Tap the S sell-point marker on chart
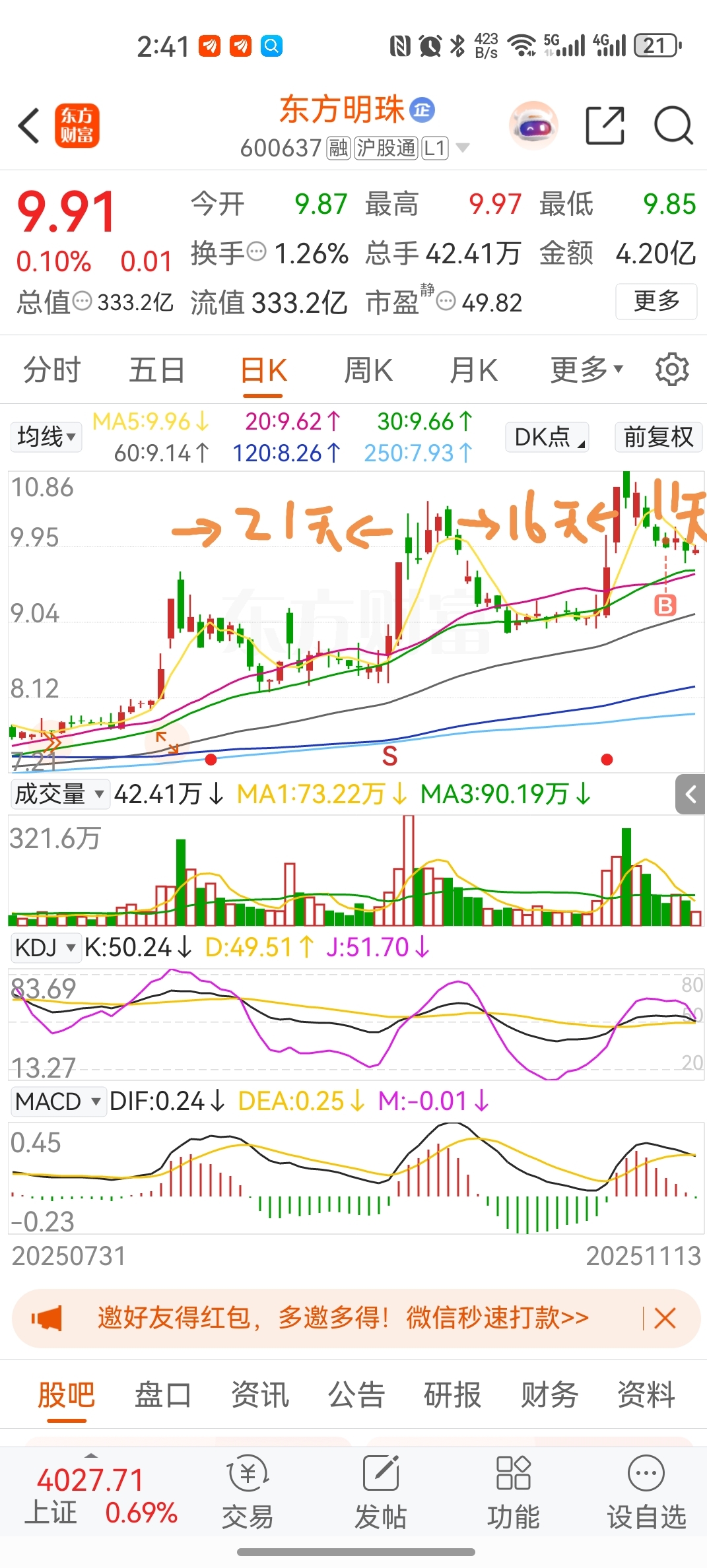The height and width of the screenshot is (1568, 707). 390,756
